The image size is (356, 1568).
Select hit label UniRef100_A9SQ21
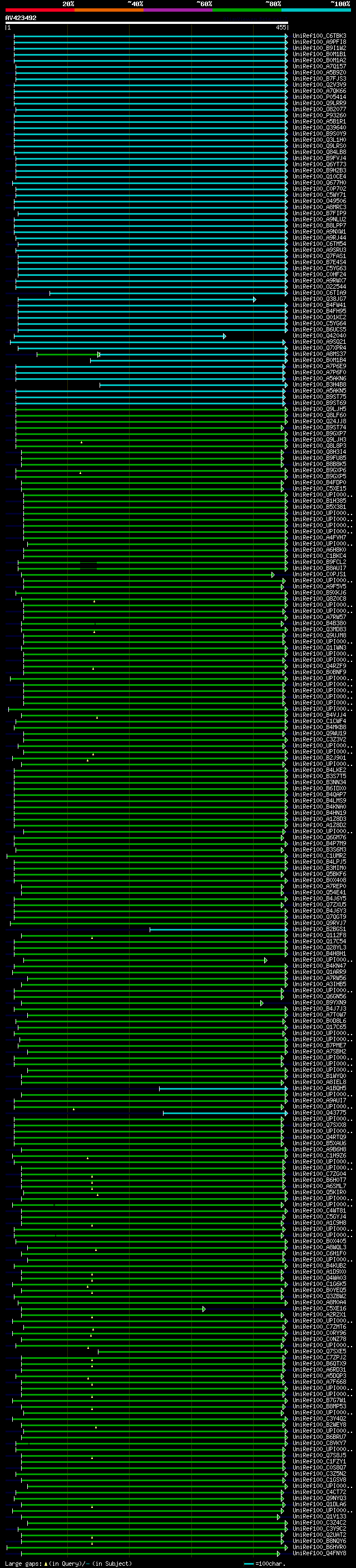319,342
